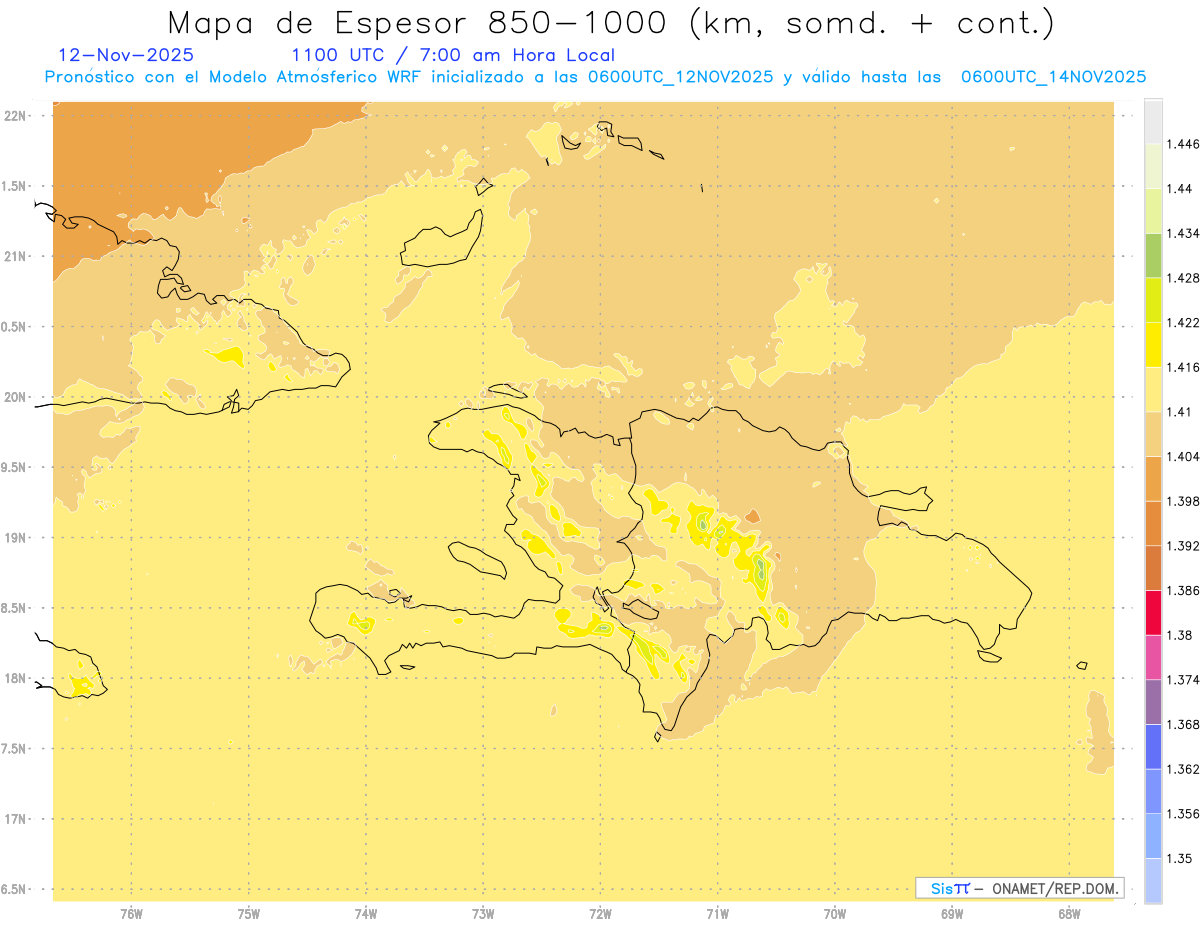The height and width of the screenshot is (927, 1200).
Task: Click the colorbar value "1.362"
Action: coord(1183,769)
